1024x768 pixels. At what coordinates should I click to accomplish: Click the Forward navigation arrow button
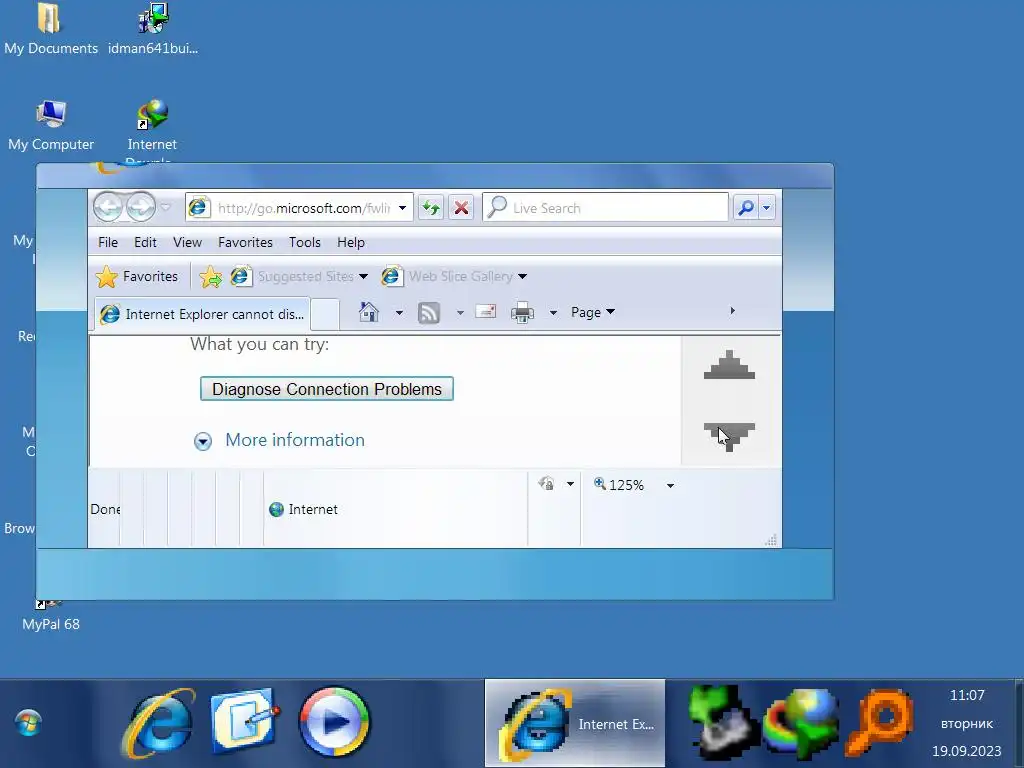140,208
